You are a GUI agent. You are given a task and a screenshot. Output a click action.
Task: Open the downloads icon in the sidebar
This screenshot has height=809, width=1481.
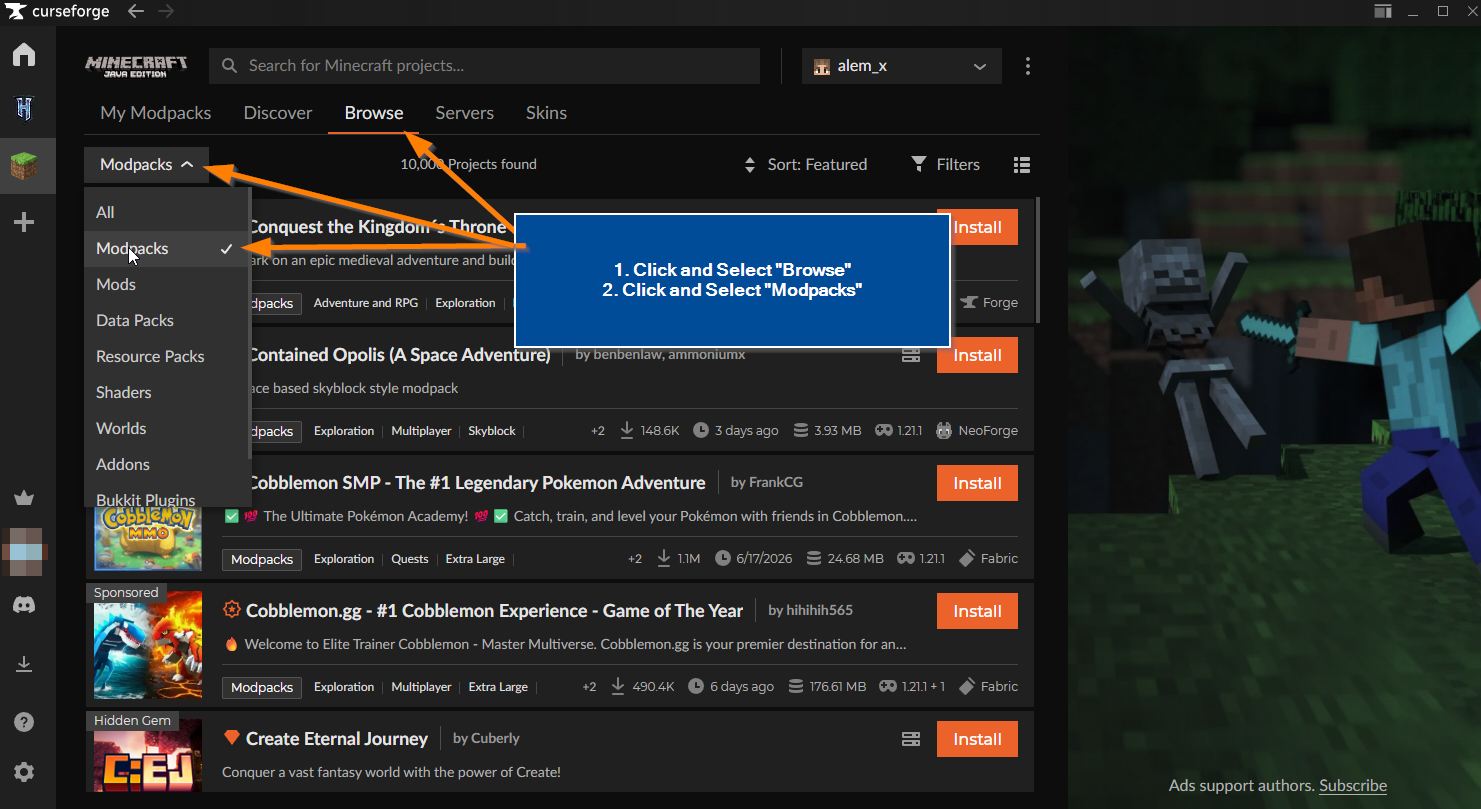pyautogui.click(x=24, y=664)
